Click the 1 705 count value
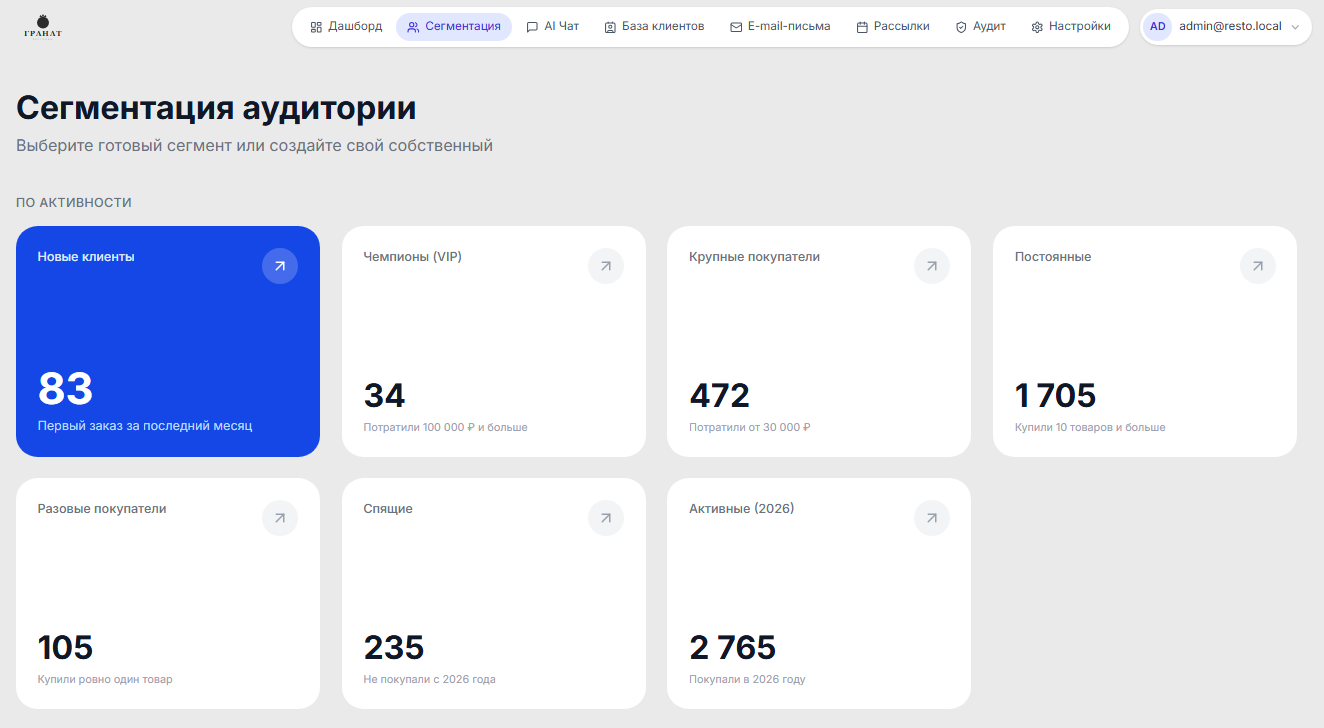Image resolution: width=1324 pixels, height=728 pixels. [x=1056, y=396]
